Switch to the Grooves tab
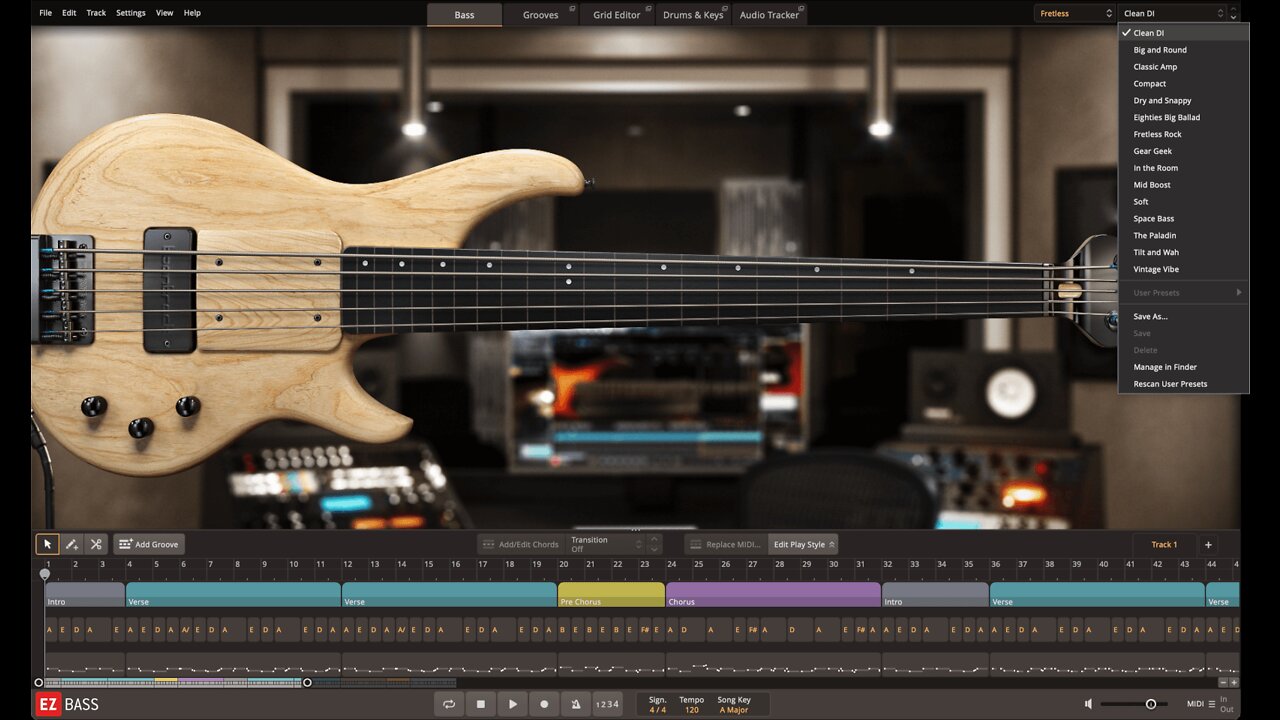The width and height of the screenshot is (1280, 720). [541, 15]
